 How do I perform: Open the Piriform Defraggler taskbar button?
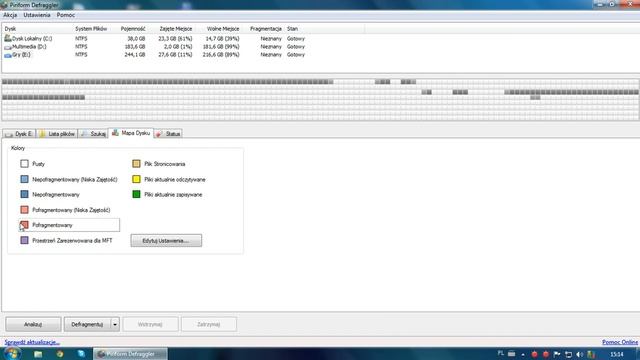(130, 354)
